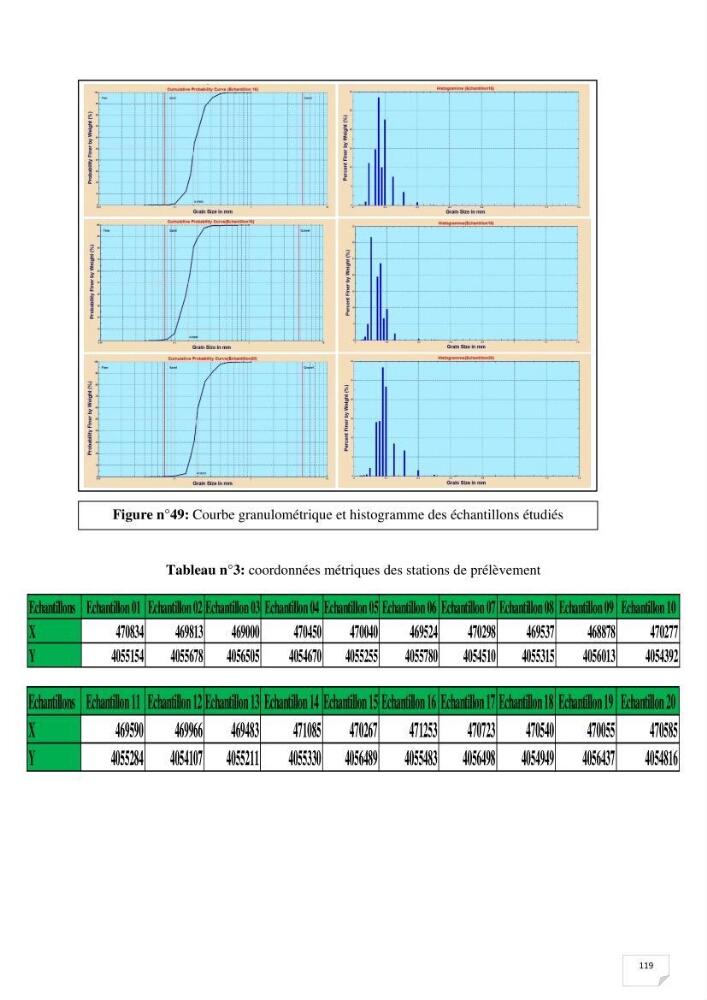This screenshot has width=707, height=1000.
Task: Select header cell Echantillon 13
Action: pos(232,702)
